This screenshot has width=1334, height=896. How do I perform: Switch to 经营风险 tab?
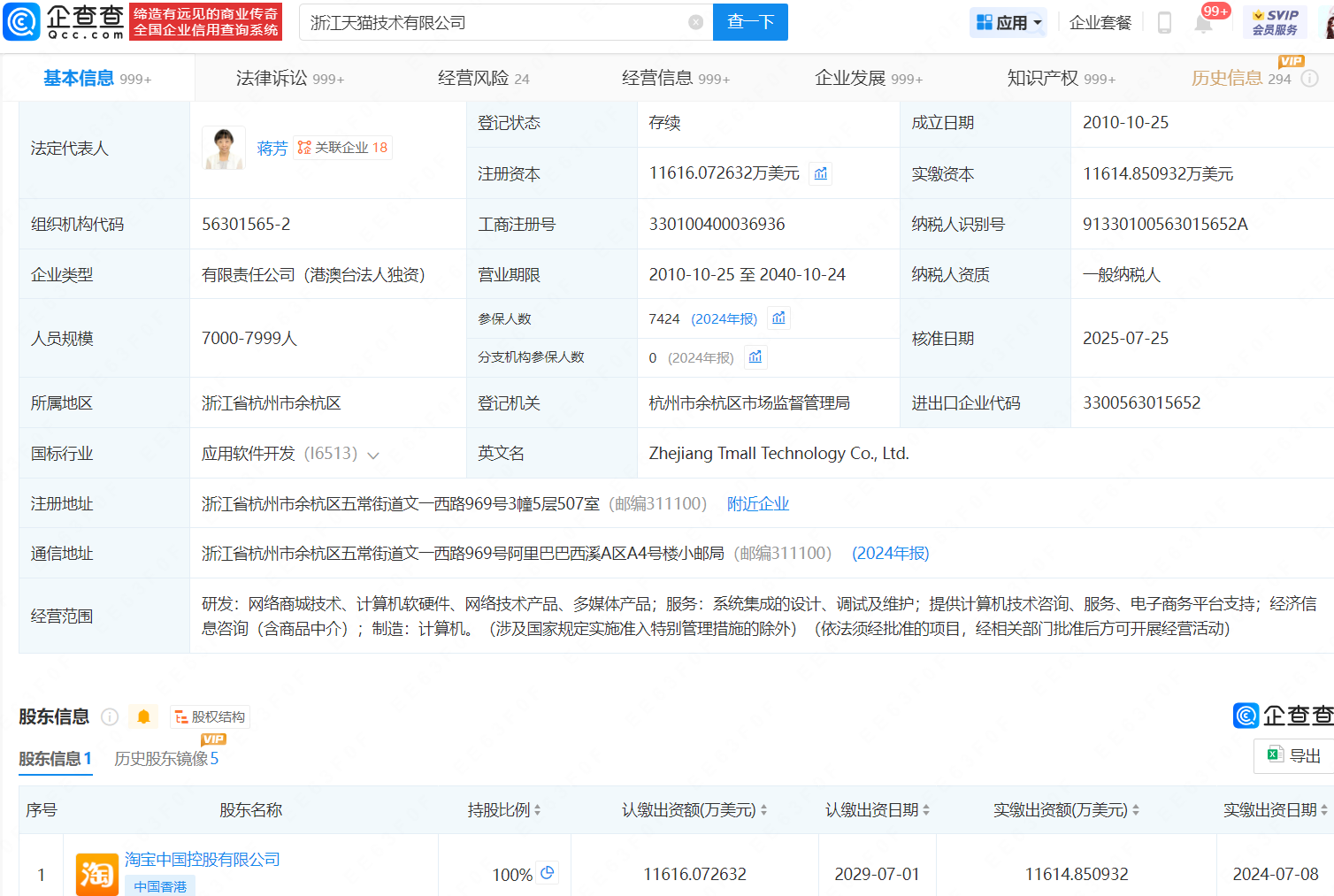(484, 78)
